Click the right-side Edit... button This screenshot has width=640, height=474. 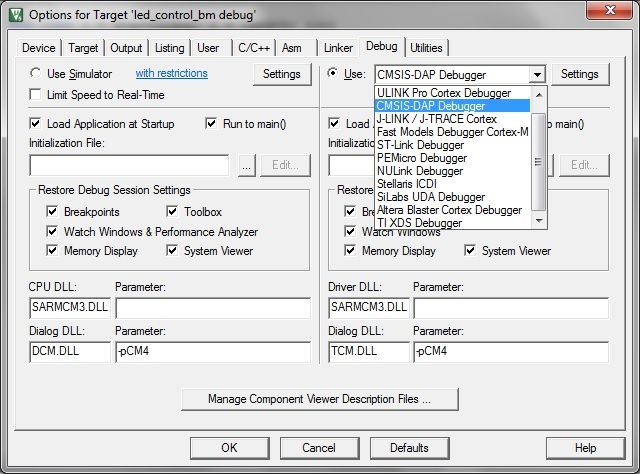[584, 165]
